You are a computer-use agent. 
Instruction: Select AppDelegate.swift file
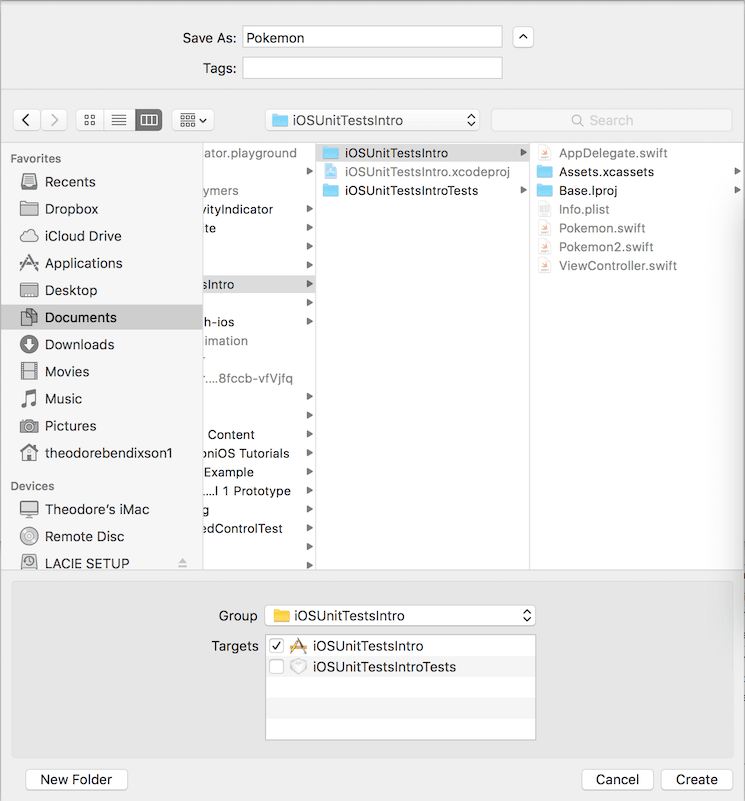coord(637,153)
